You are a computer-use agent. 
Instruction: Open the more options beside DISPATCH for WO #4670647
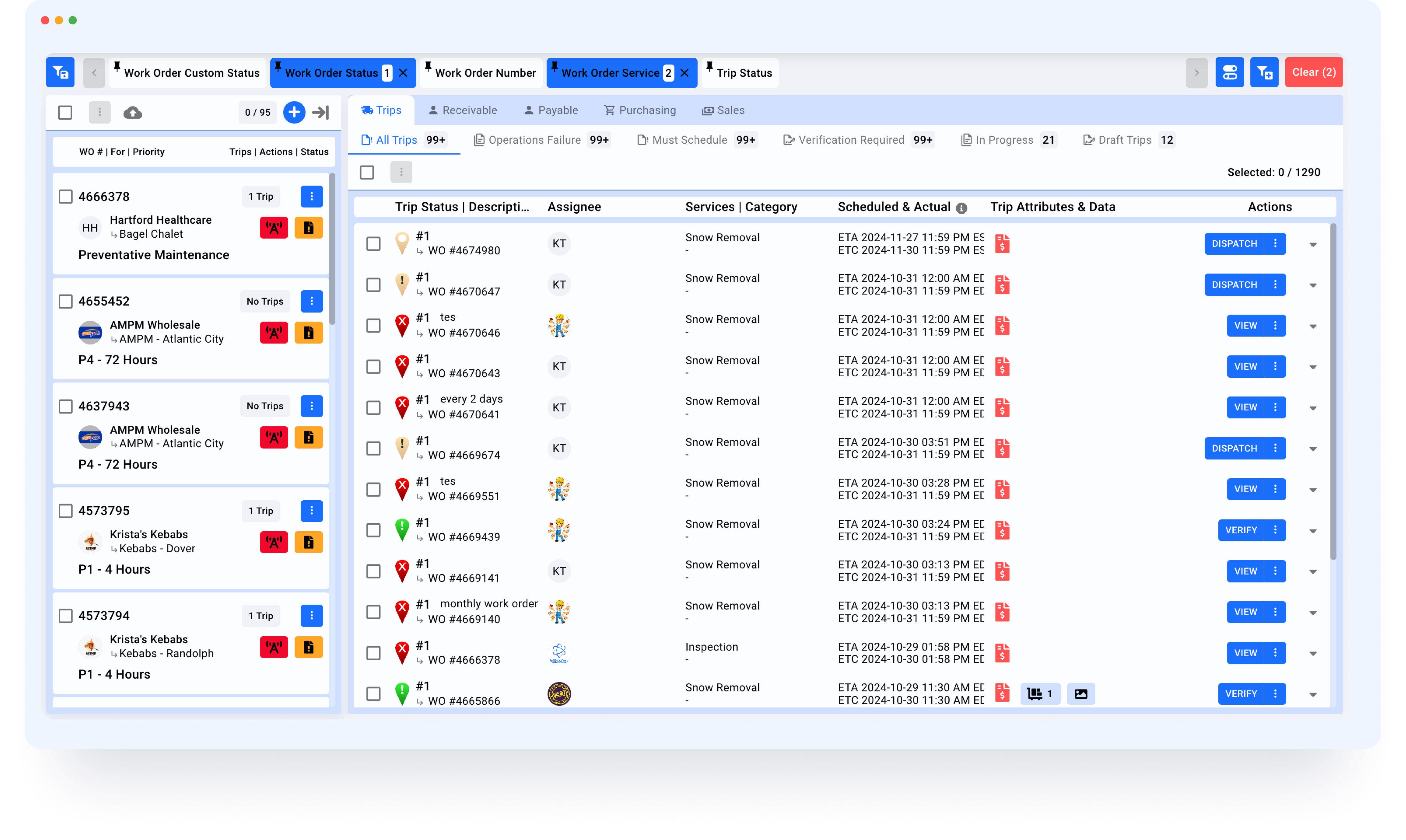coord(1275,285)
